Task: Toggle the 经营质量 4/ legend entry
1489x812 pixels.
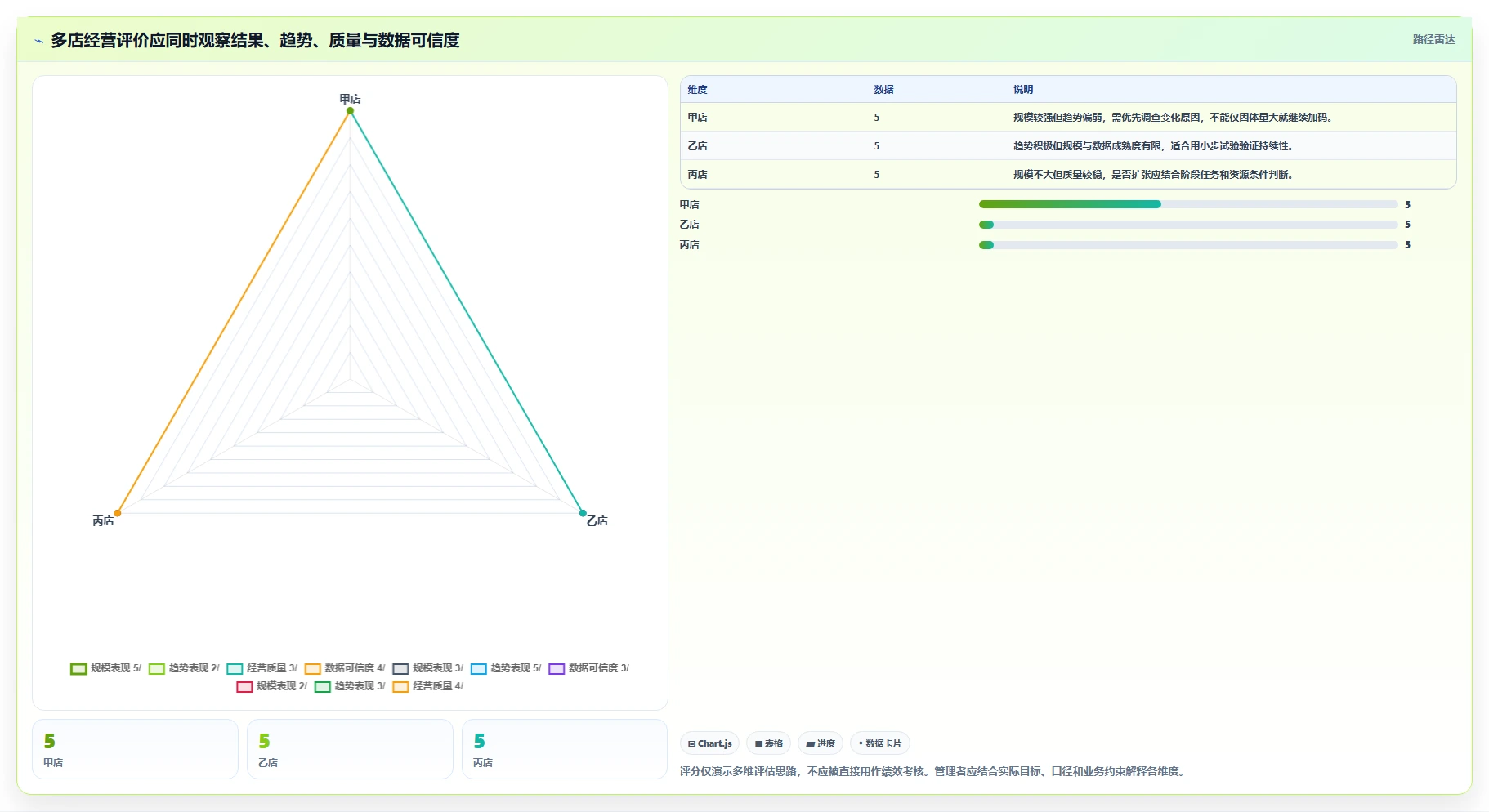Action: click(x=428, y=686)
